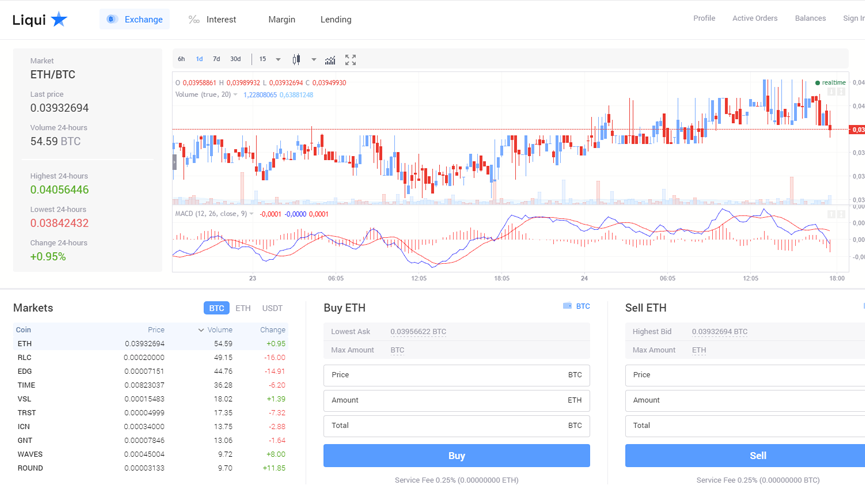Open the Profile page

pyautogui.click(x=704, y=18)
